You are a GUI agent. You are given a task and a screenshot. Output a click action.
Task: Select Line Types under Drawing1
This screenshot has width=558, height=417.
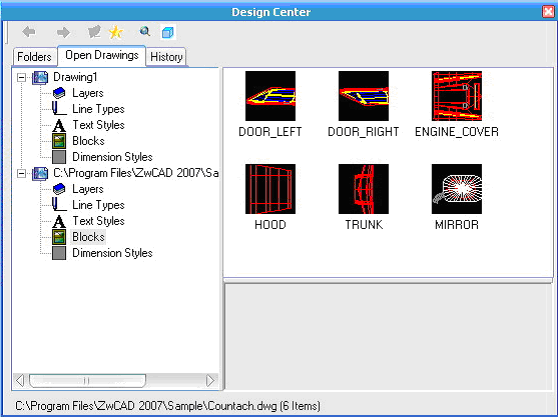98,109
